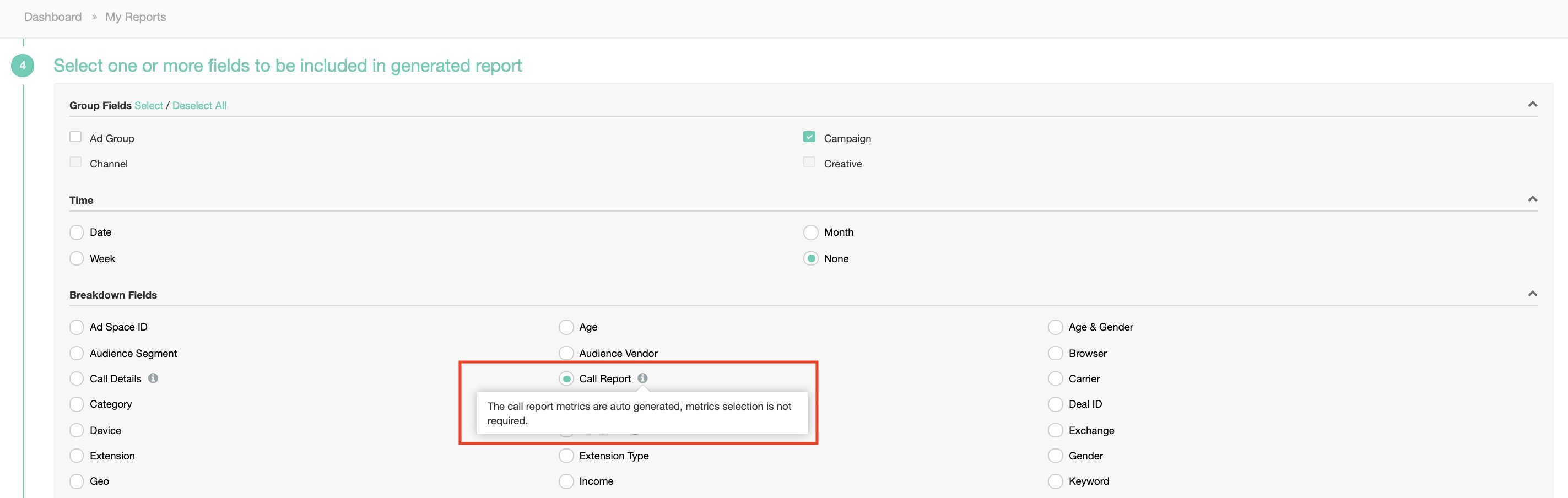The width and height of the screenshot is (1568, 498).
Task: Select the Browser breakdown field
Action: 1055,353
